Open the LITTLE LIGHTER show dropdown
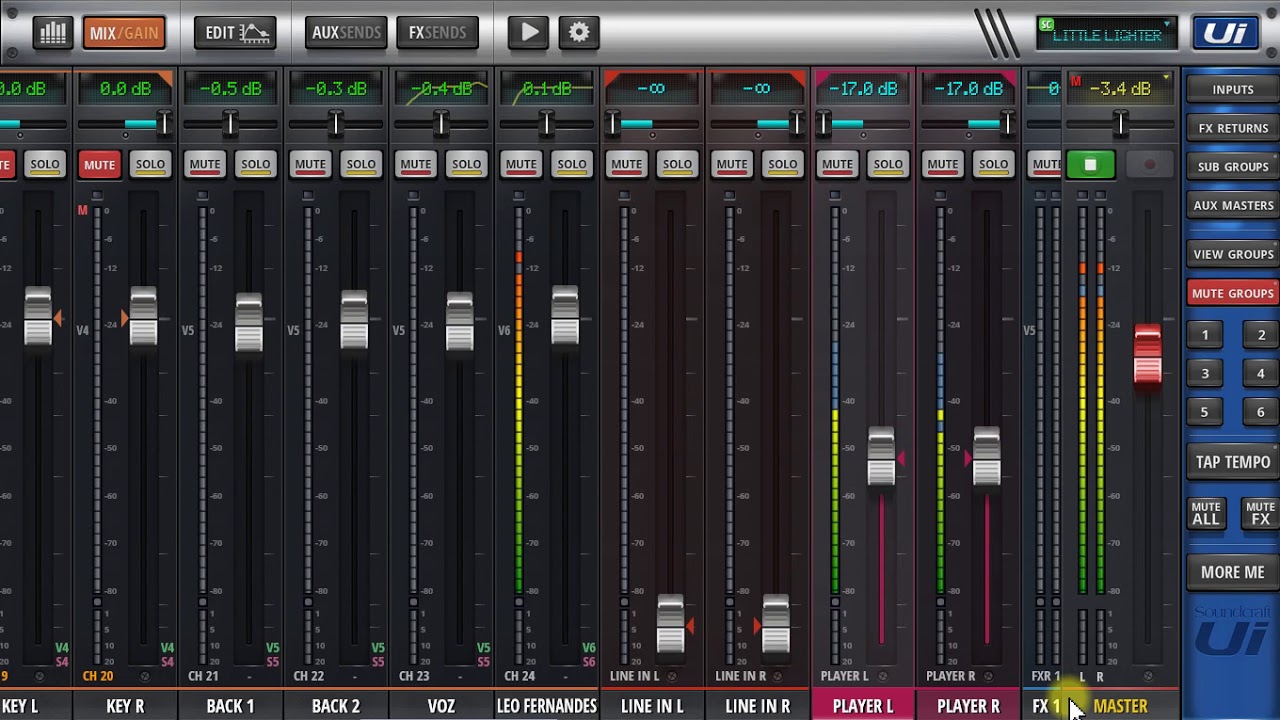The height and width of the screenshot is (720, 1280). [1106, 35]
